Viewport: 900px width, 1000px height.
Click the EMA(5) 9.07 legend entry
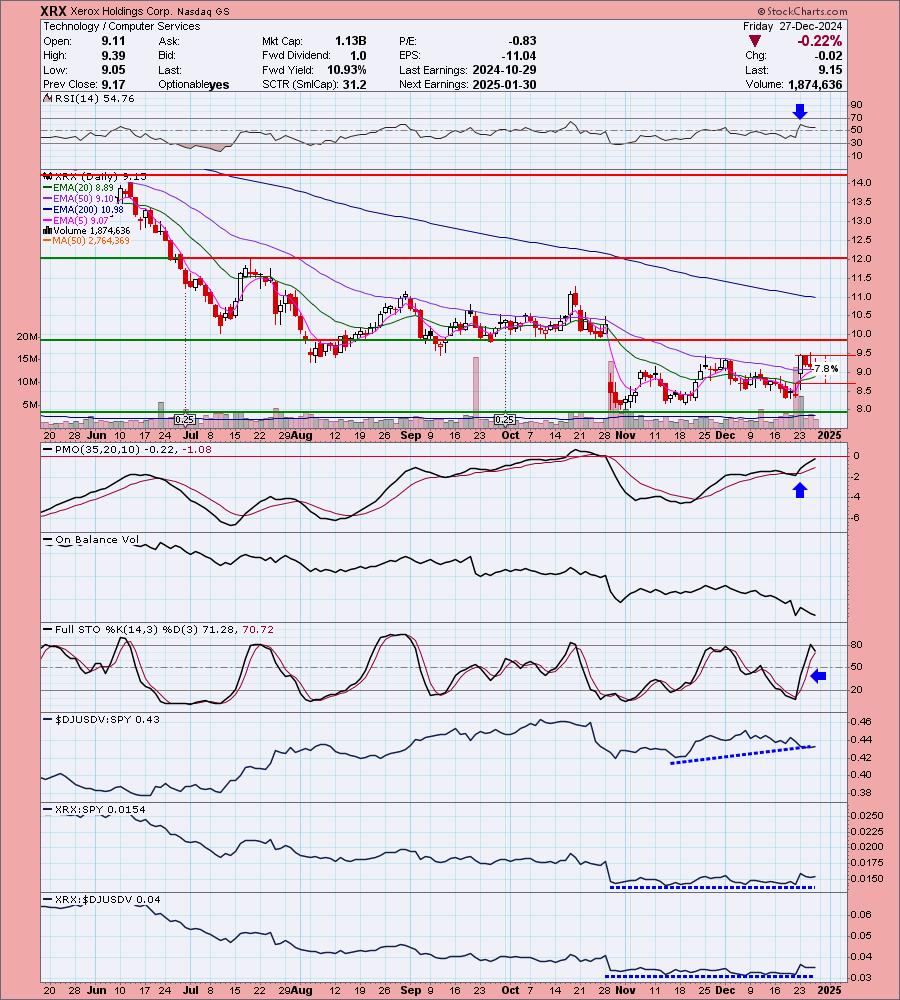tap(76, 220)
